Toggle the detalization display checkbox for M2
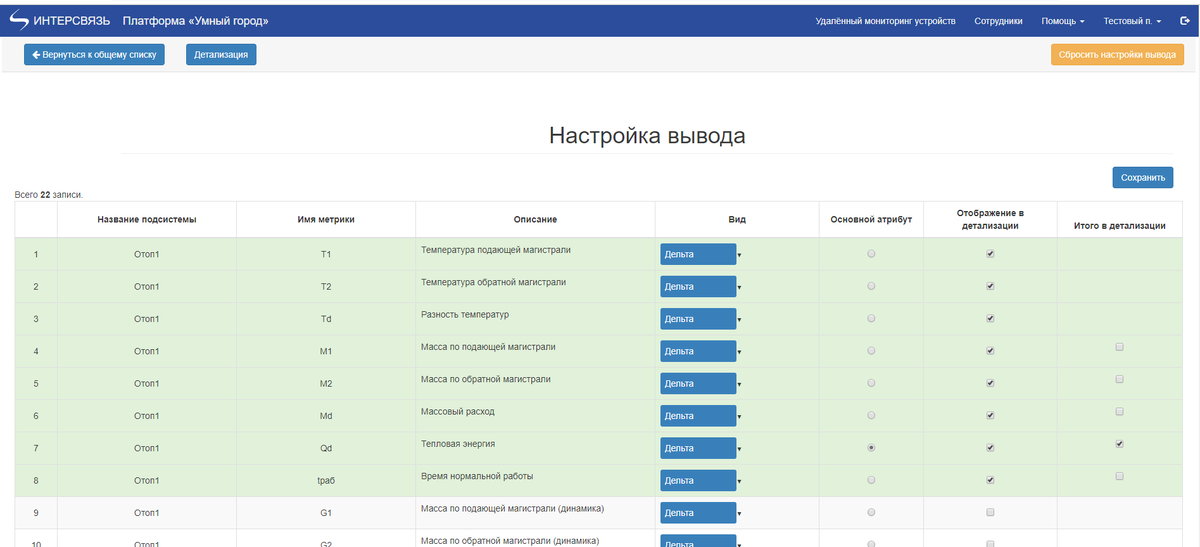Viewport: 1200px width, 547px height. 990,383
